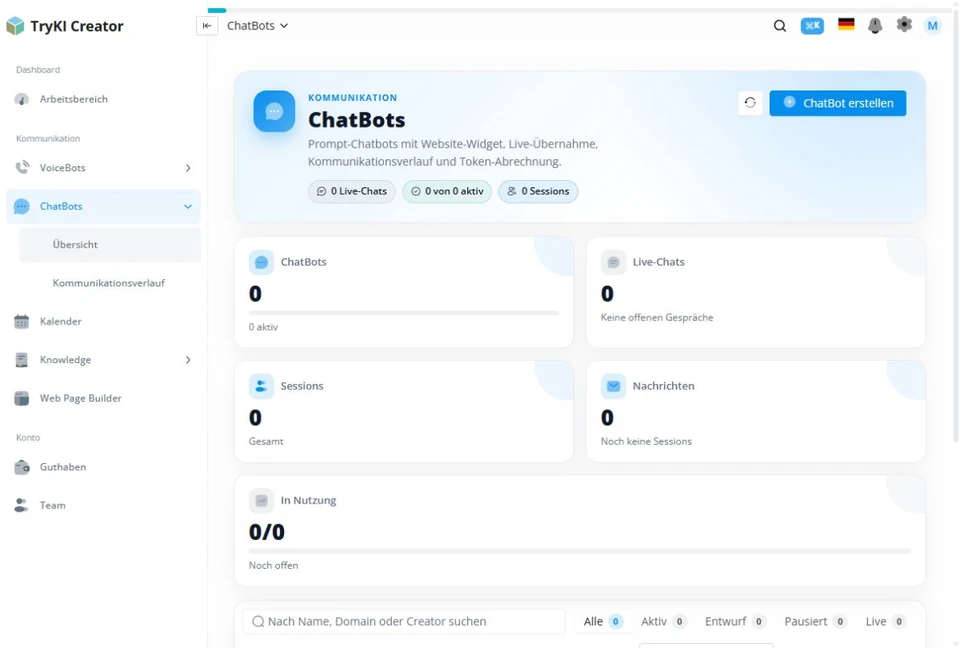Open Kommunikationsverlauf in the sidebar
This screenshot has height=648, width=960.
110,283
